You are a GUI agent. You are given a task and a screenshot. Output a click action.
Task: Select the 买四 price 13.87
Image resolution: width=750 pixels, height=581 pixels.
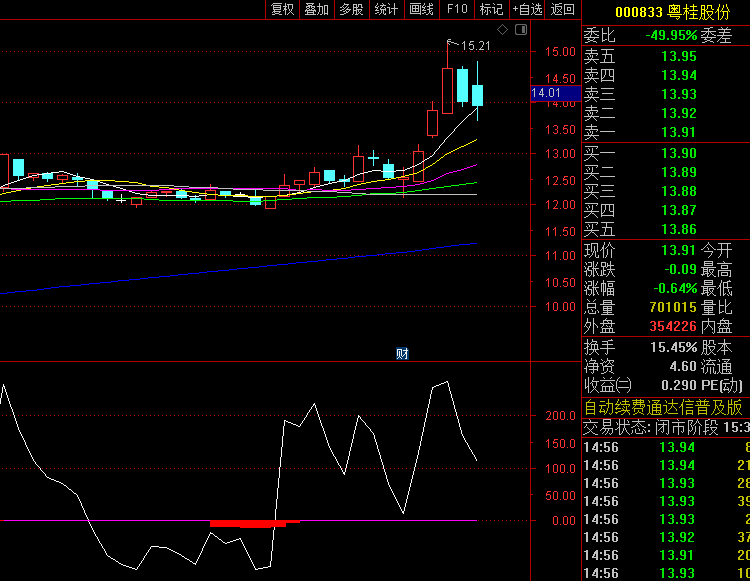[679, 210]
